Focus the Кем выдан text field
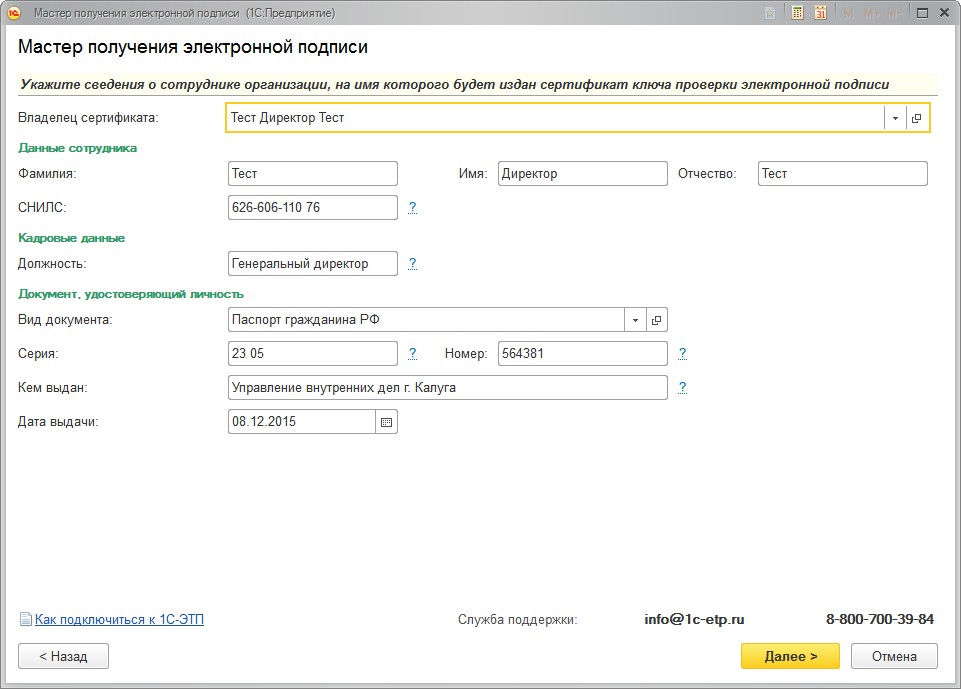The image size is (961, 689). (447, 388)
